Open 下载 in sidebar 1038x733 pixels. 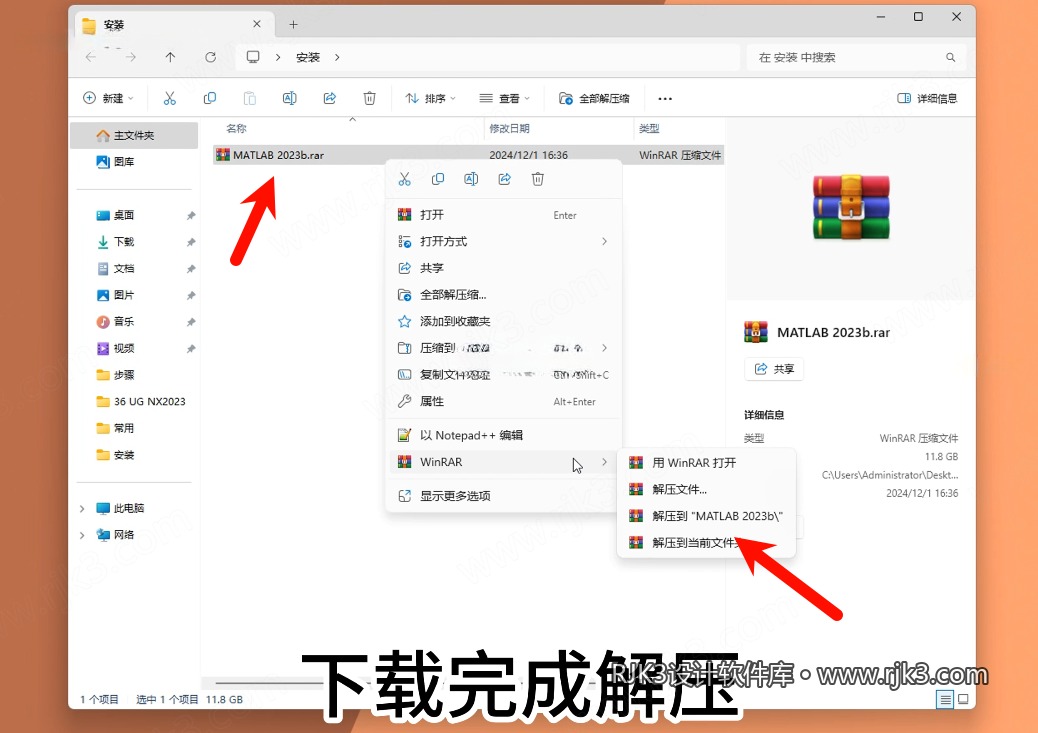tap(134, 242)
